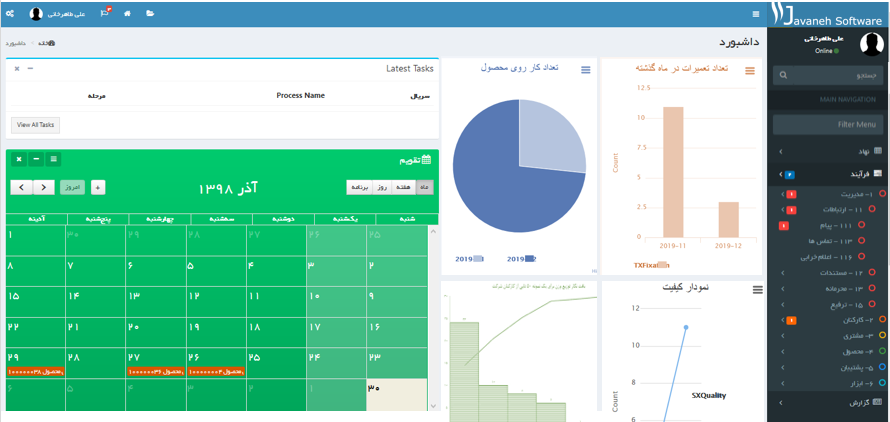The height and width of the screenshot is (422, 890).
Task: Open the folder icon in top bar
Action: point(150,14)
